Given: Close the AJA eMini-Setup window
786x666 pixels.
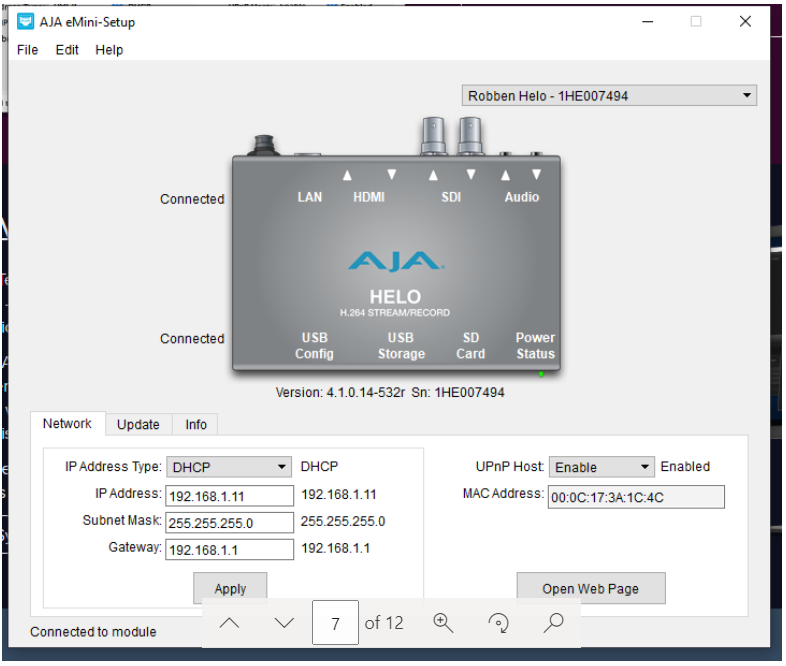Looking at the screenshot, I should (745, 22).
